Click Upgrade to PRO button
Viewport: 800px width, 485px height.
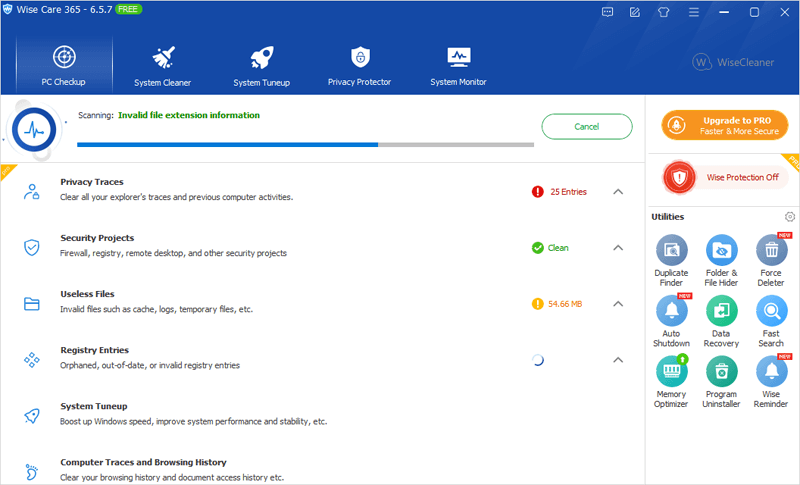[x=725, y=125]
